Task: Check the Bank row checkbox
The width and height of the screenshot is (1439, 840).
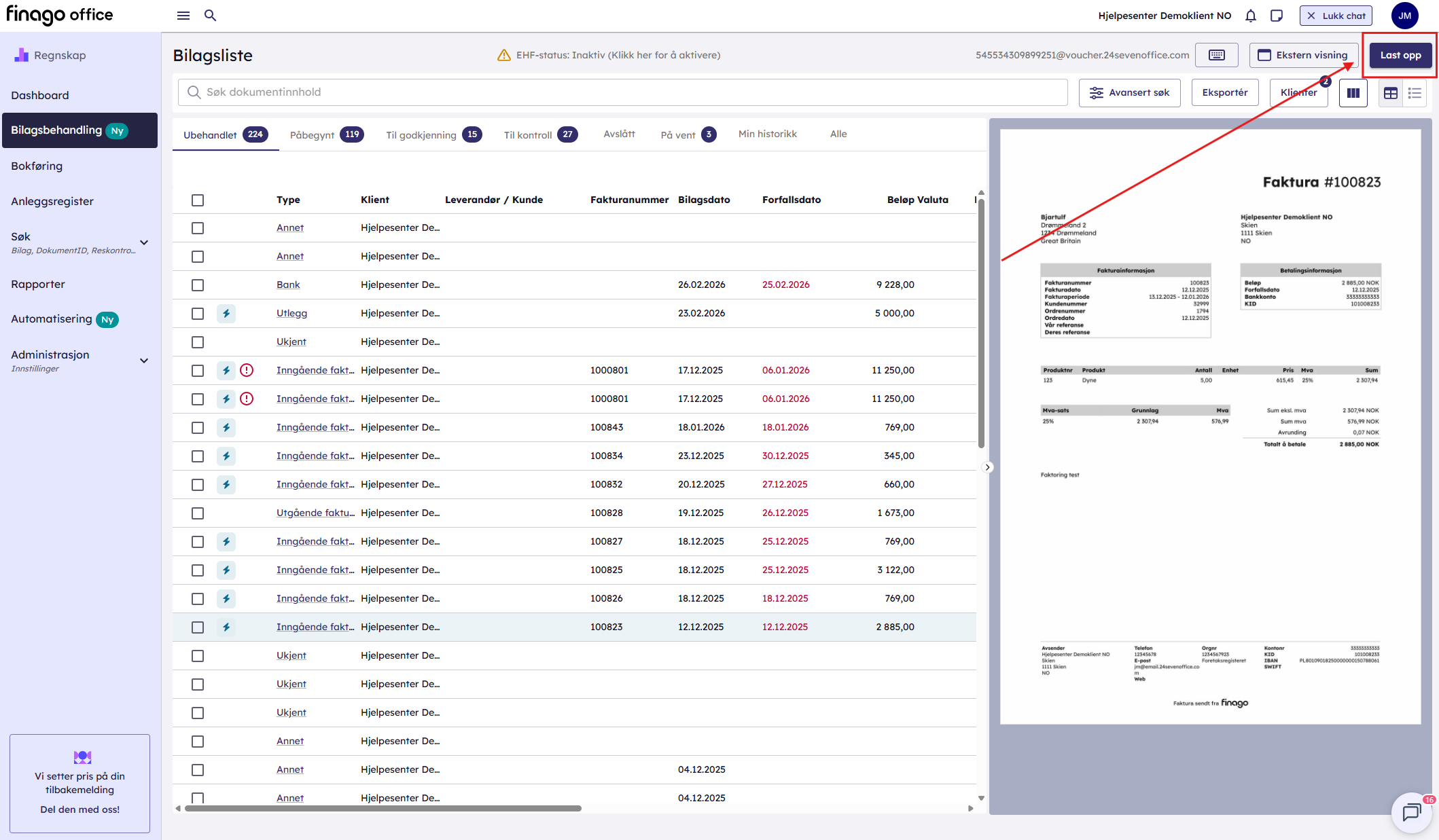Action: pyautogui.click(x=198, y=285)
